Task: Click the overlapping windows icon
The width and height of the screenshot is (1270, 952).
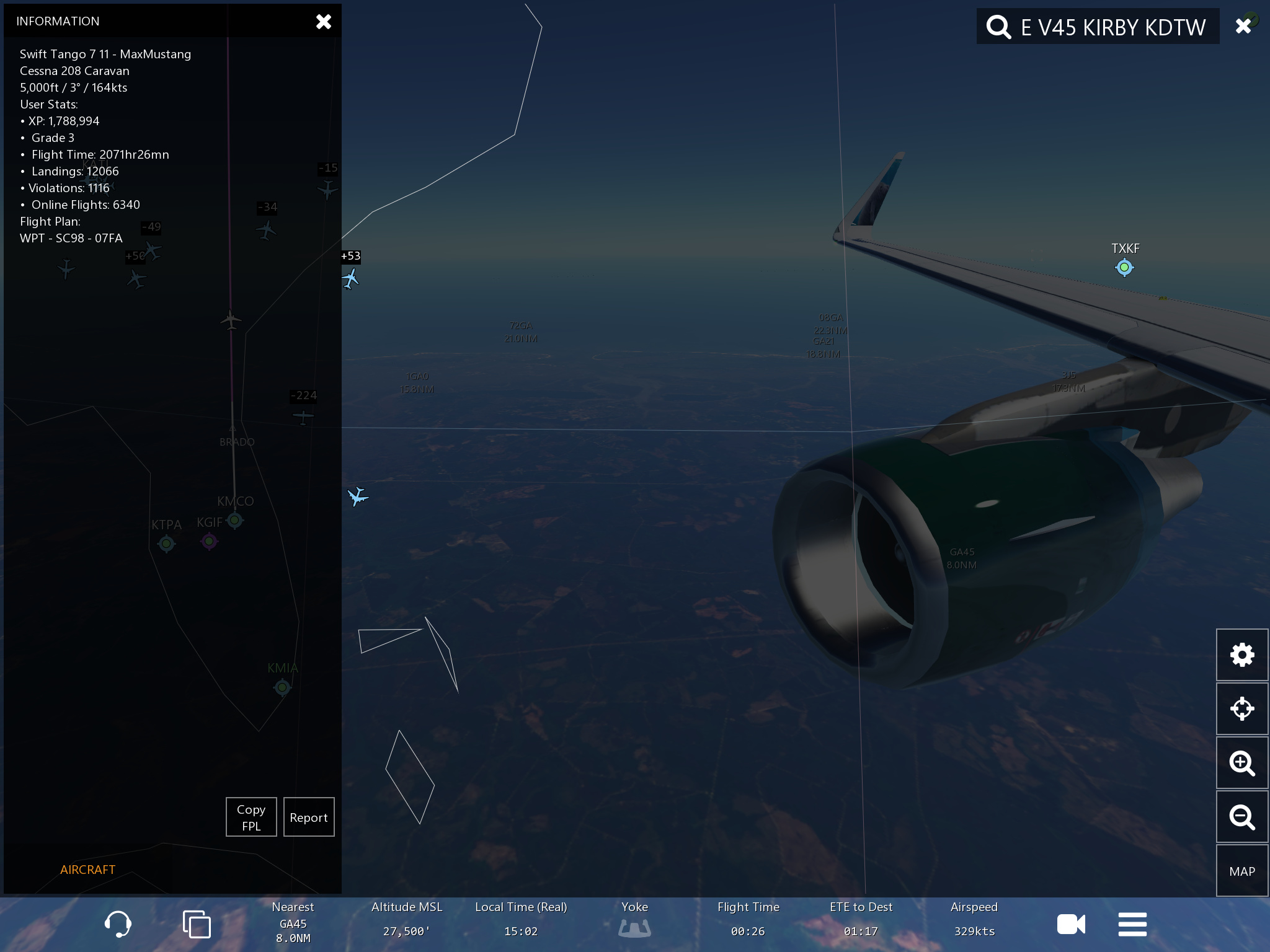Action: [197, 924]
